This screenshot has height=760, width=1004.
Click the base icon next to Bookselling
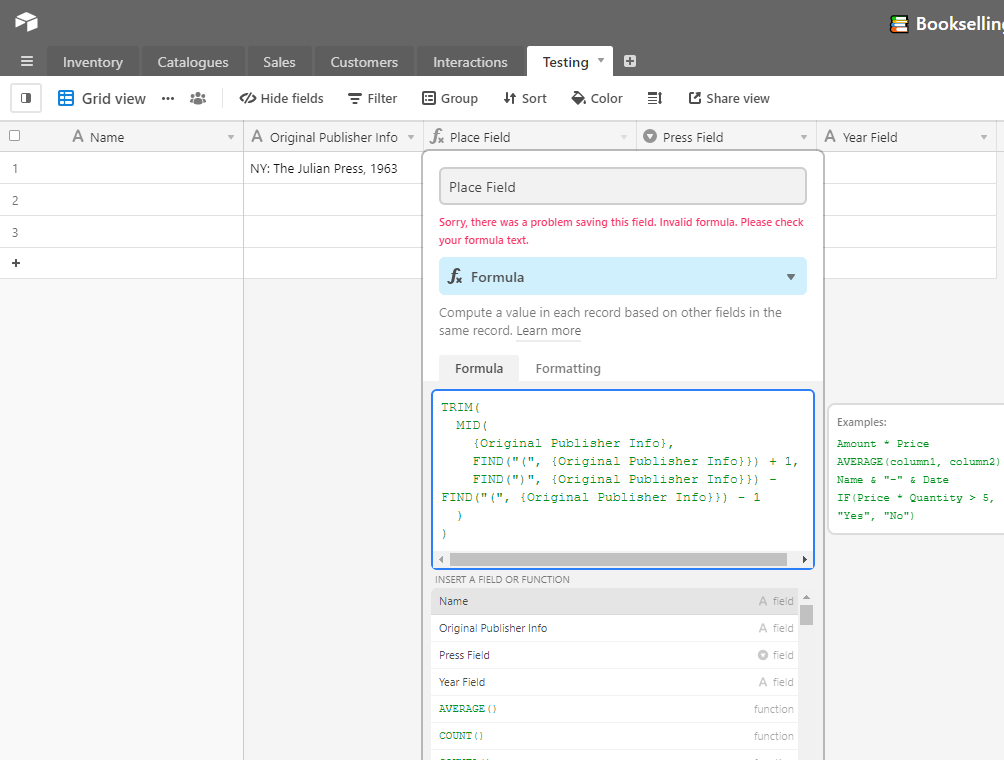click(x=899, y=24)
